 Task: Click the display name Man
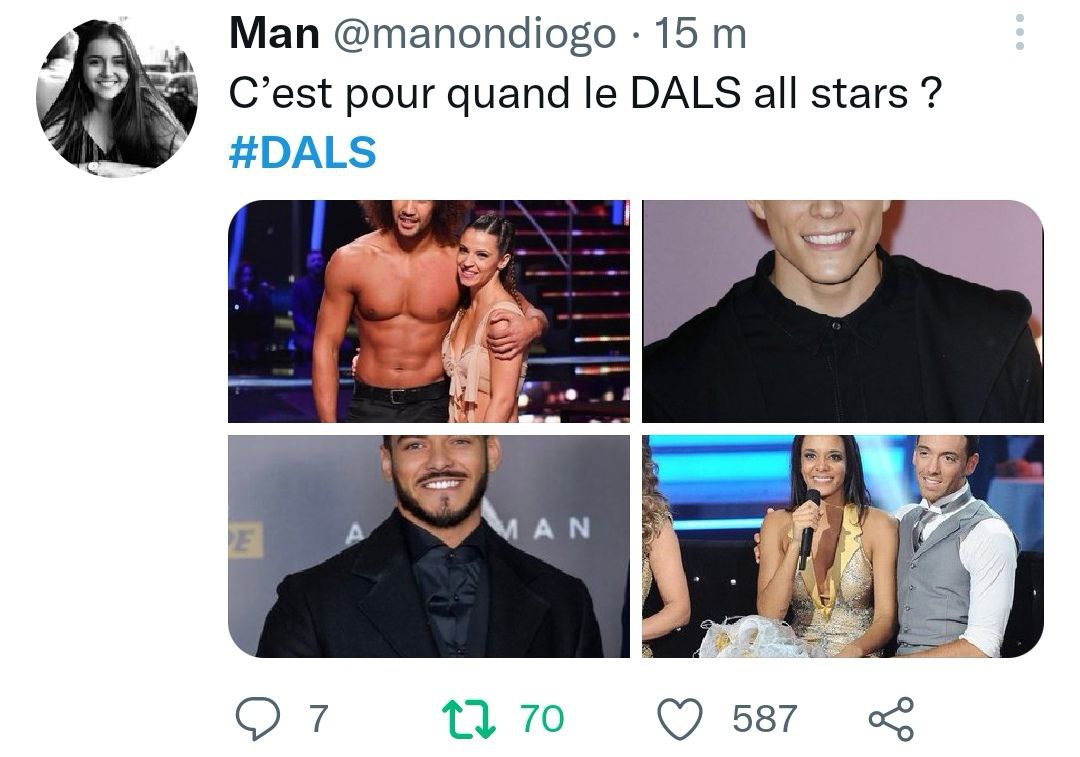[x=274, y=33]
